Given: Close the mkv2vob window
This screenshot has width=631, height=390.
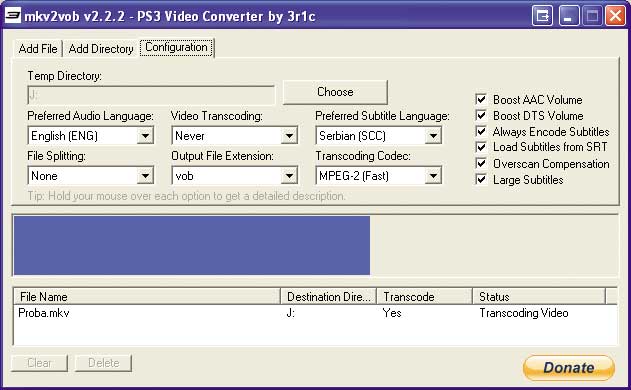Looking at the screenshot, I should pyautogui.click(x=615, y=16).
